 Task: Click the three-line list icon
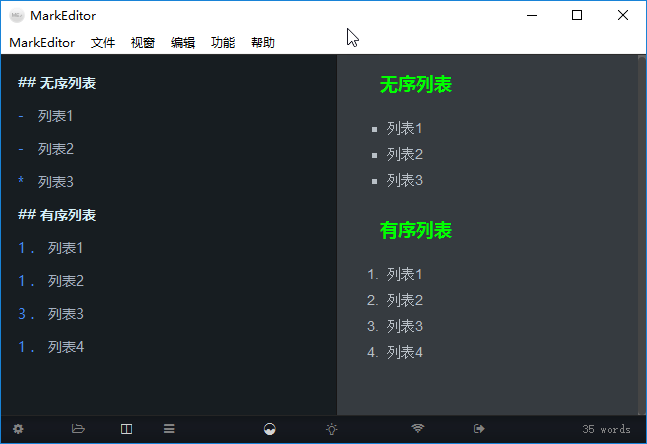coord(169,429)
